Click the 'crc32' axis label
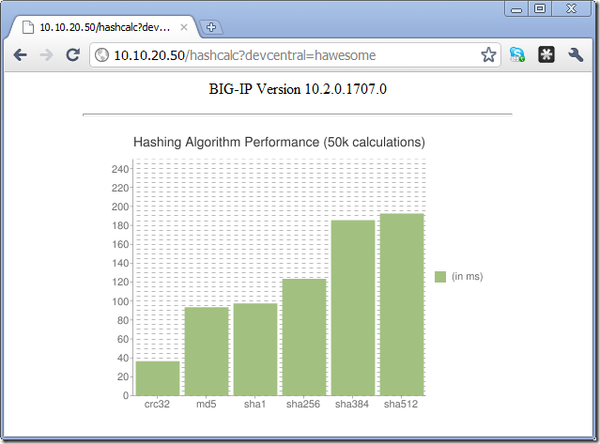Viewport: 600px width, 444px height. click(x=157, y=404)
